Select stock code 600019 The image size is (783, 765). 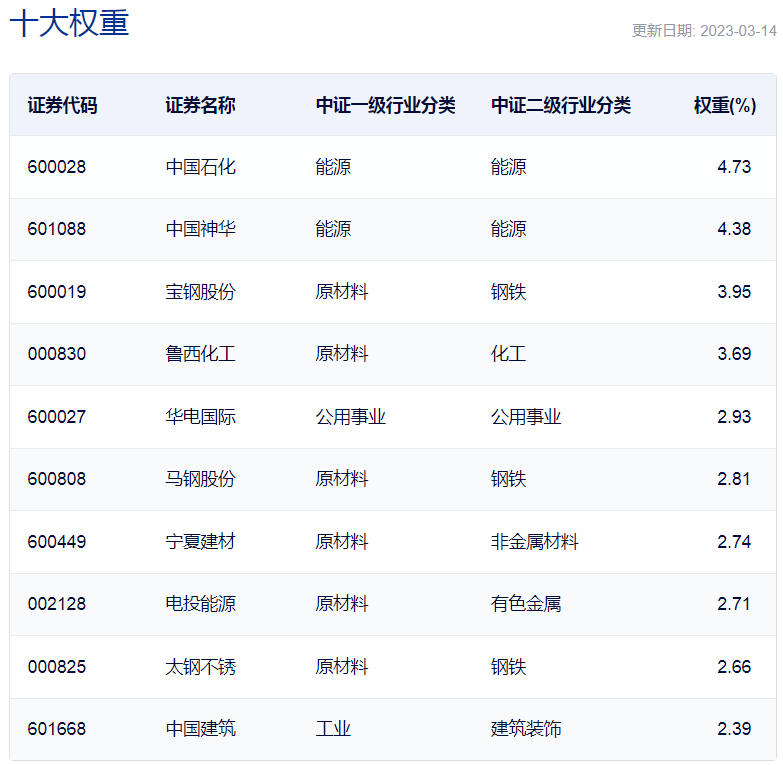click(57, 292)
